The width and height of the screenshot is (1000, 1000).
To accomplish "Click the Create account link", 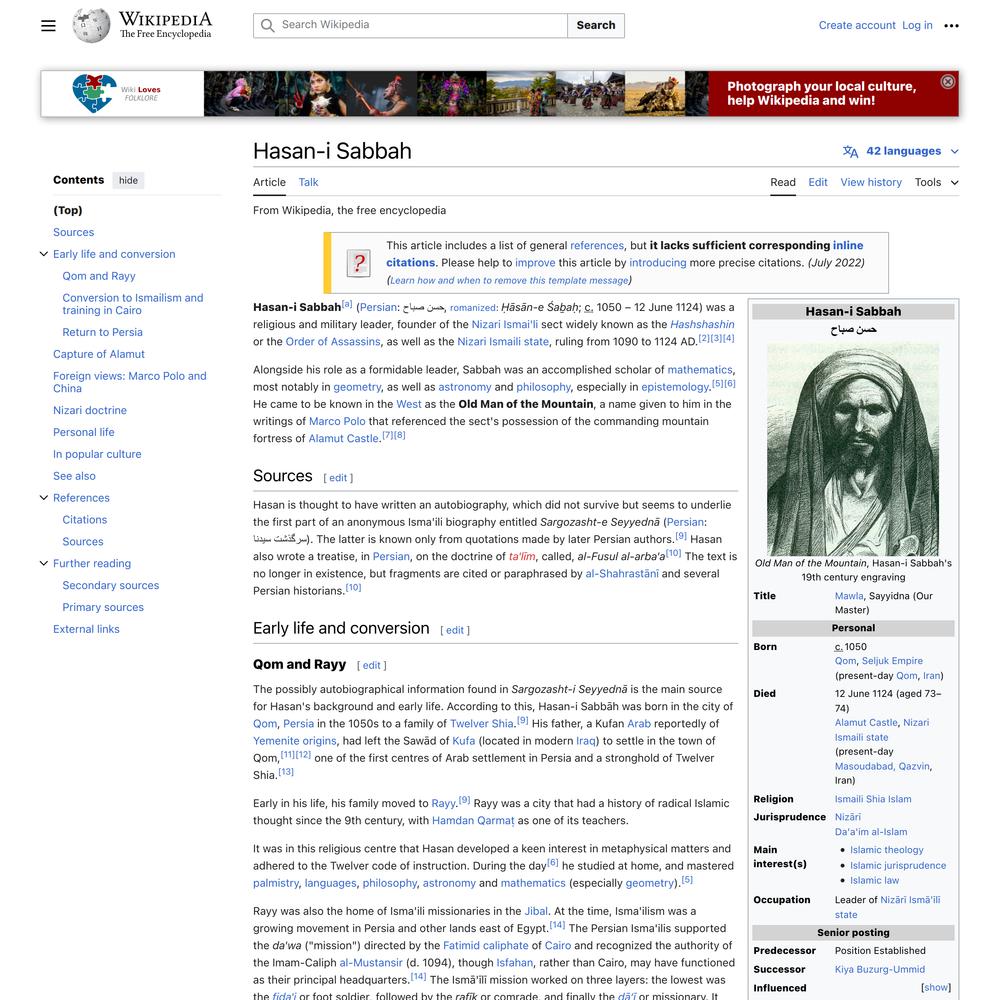I will click(857, 26).
